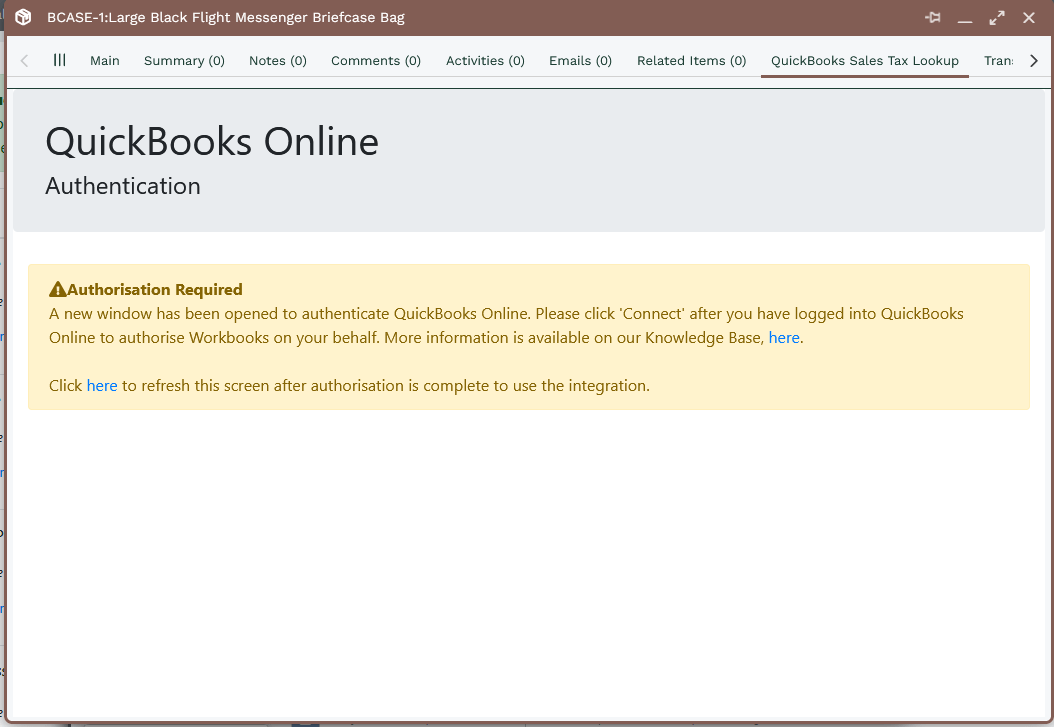The width and height of the screenshot is (1054, 727).
Task: Click 'here' link to refresh this screen
Action: pos(102,386)
